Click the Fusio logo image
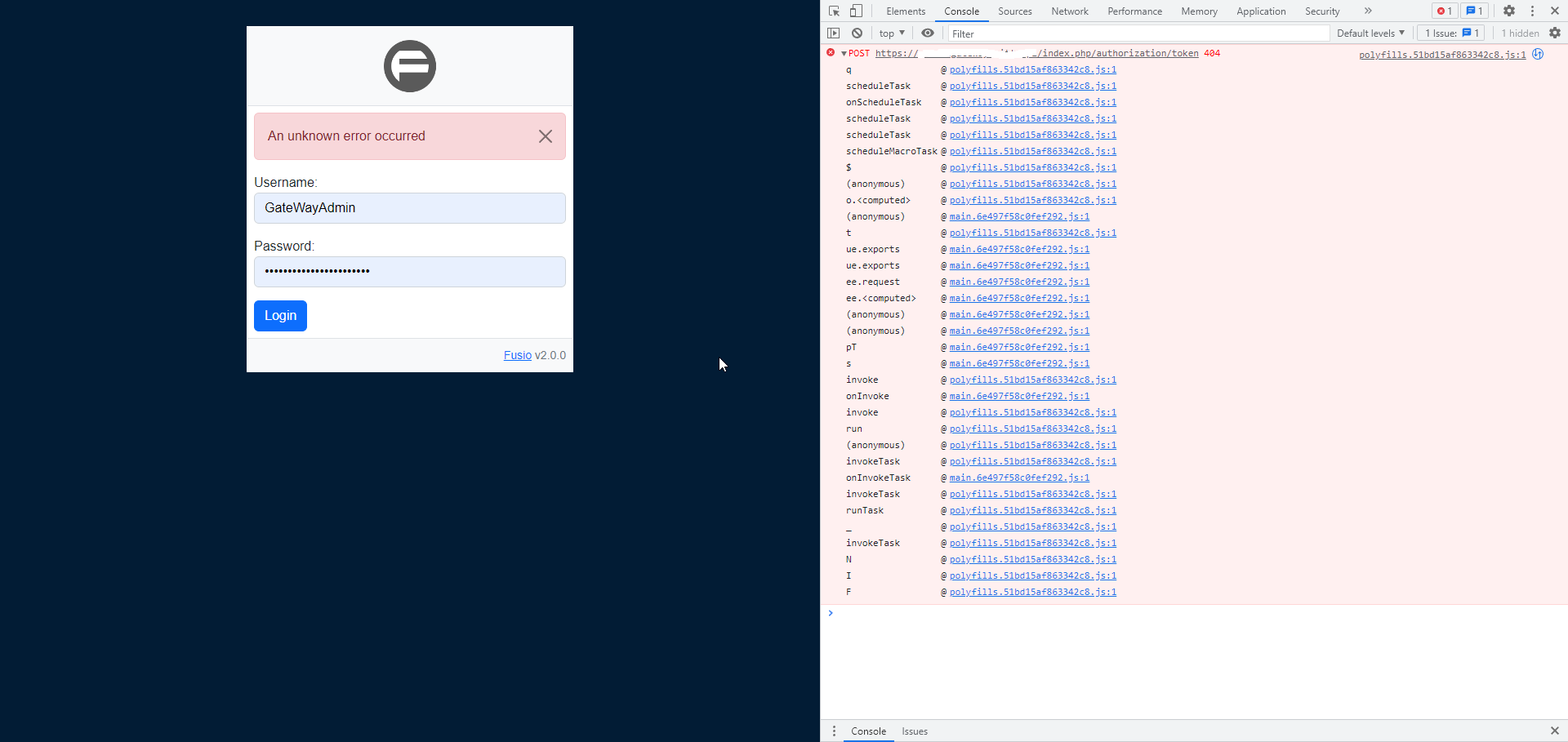1568x742 pixels. click(x=410, y=66)
